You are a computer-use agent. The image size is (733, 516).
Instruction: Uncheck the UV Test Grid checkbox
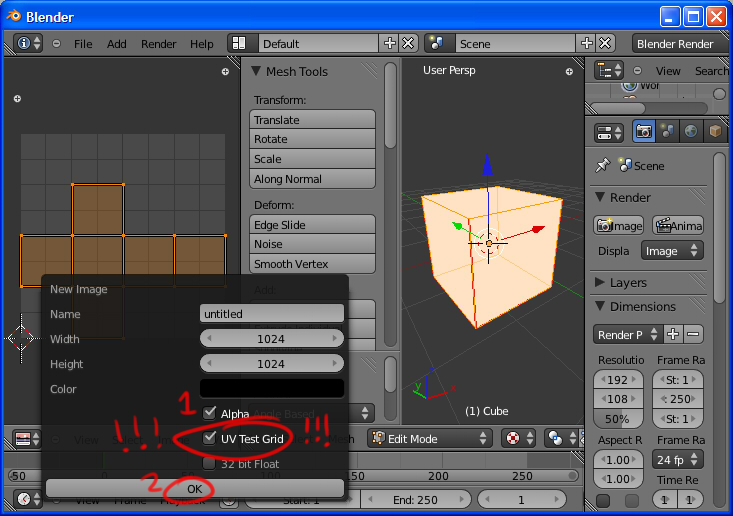pyautogui.click(x=209, y=438)
